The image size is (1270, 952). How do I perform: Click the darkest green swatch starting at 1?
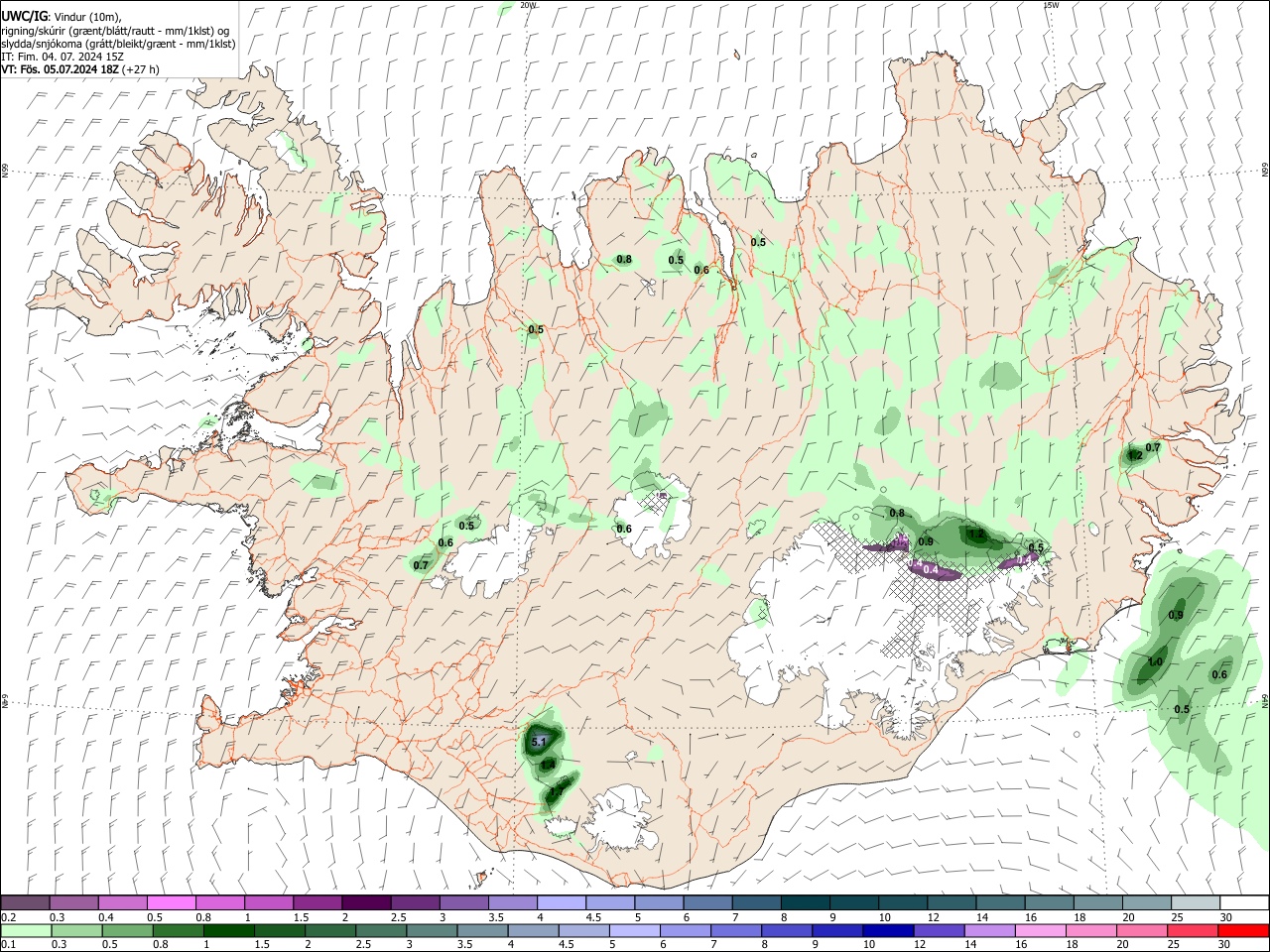pyautogui.click(x=230, y=930)
